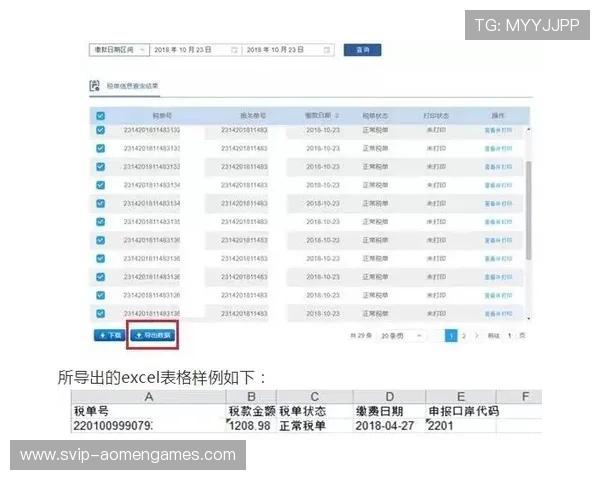600x480 pixels.
Task: Select column D header in excel sample
Action: click(390, 397)
